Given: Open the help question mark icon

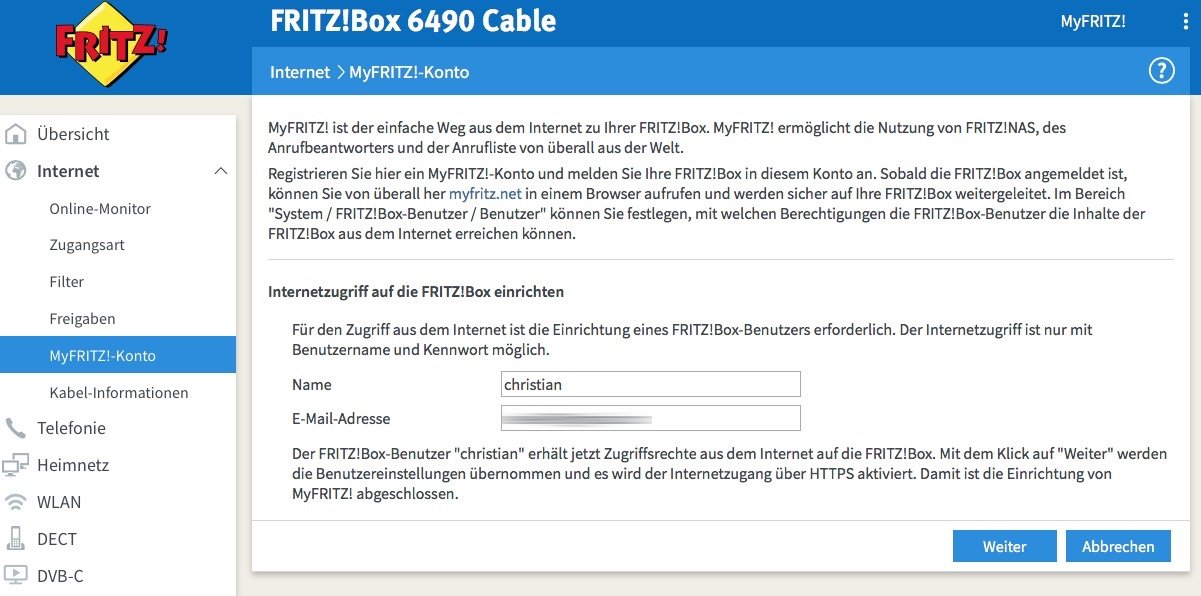Looking at the screenshot, I should (x=1161, y=71).
